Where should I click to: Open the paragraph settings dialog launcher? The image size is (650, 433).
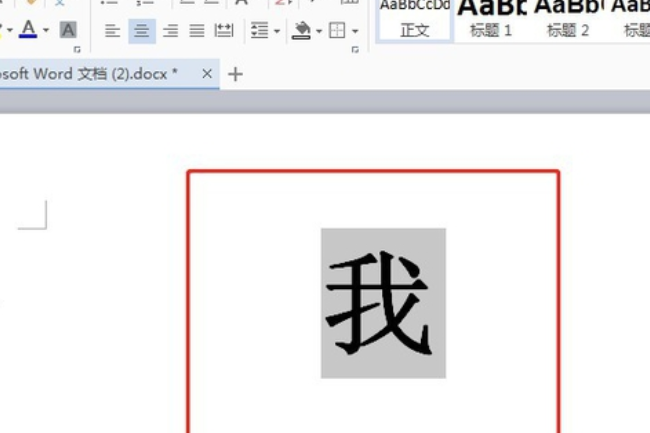click(x=355, y=50)
